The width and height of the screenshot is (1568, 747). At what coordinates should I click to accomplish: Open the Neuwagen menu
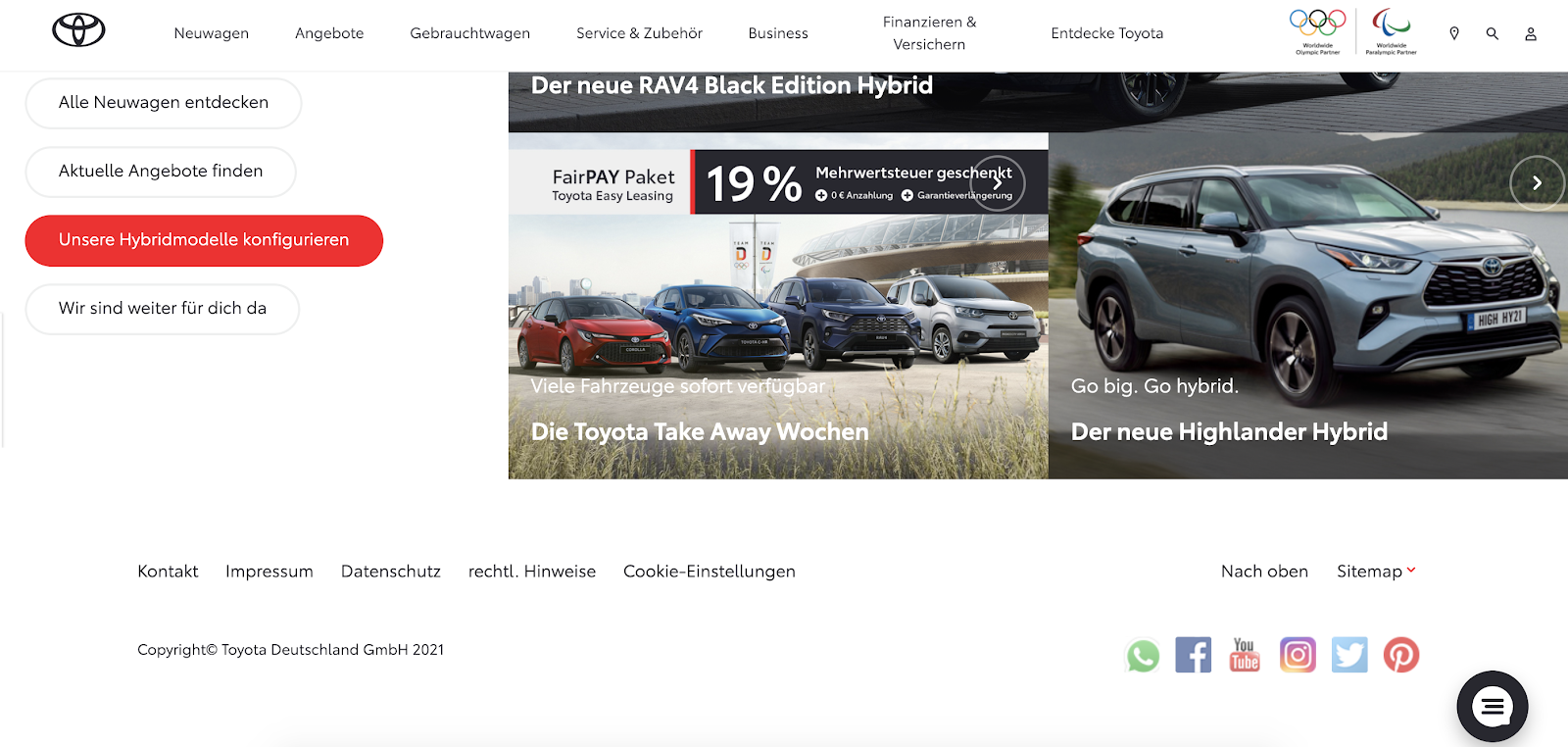tap(212, 33)
